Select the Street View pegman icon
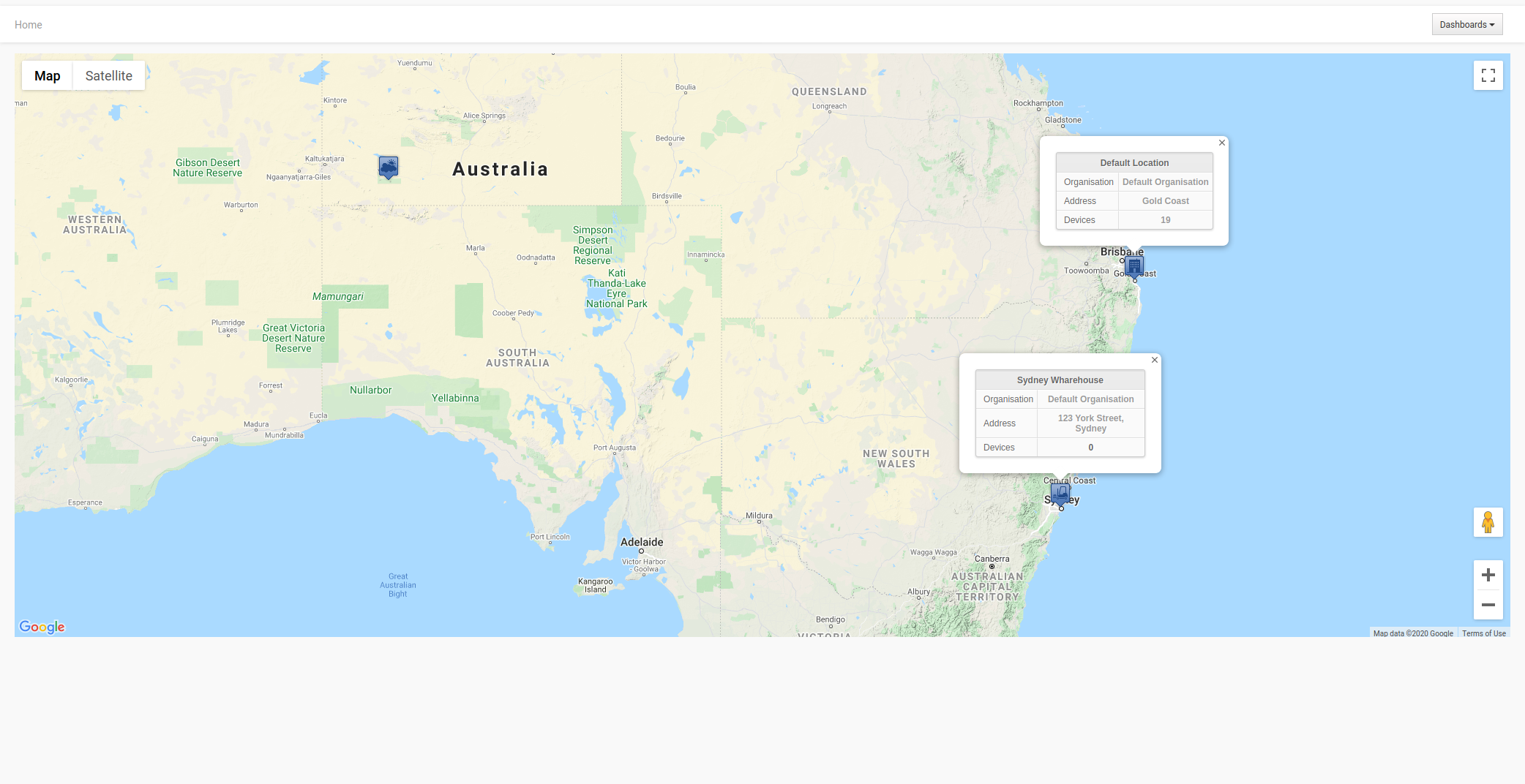Image resolution: width=1525 pixels, height=784 pixels. click(x=1488, y=522)
